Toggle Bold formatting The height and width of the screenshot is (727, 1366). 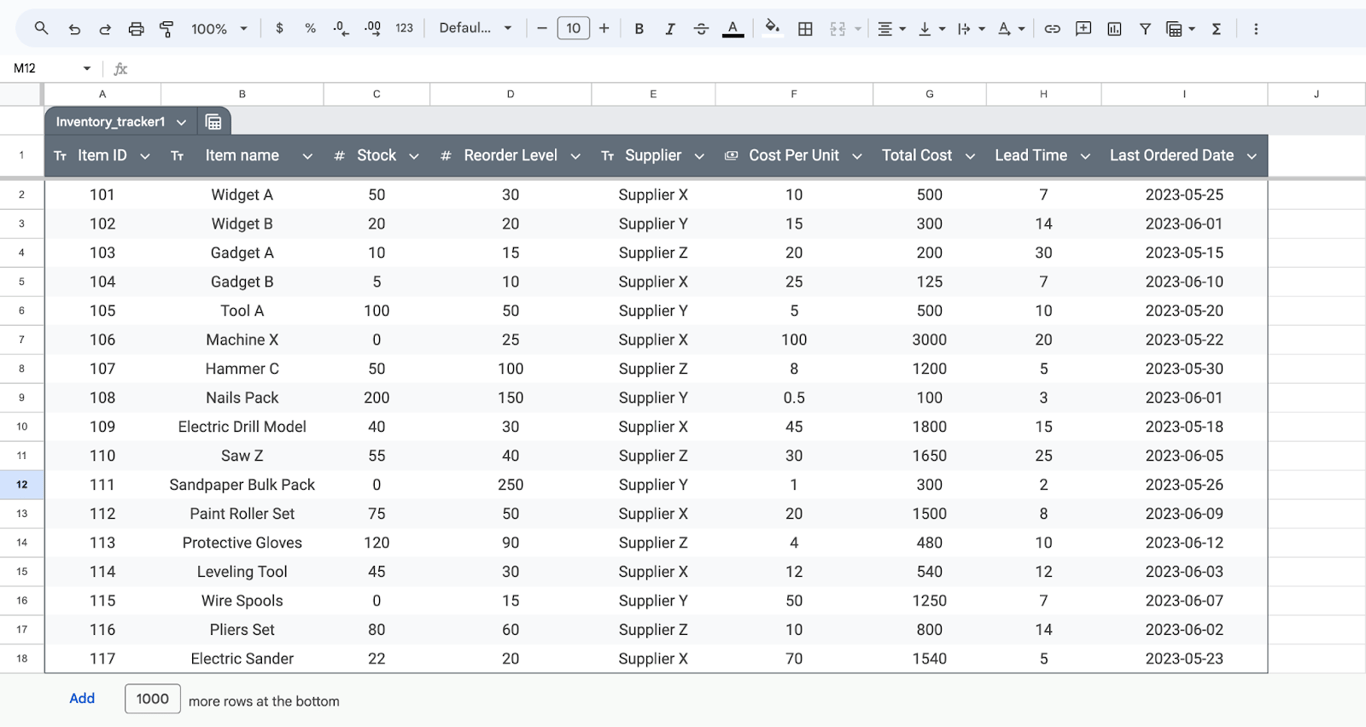click(x=639, y=29)
